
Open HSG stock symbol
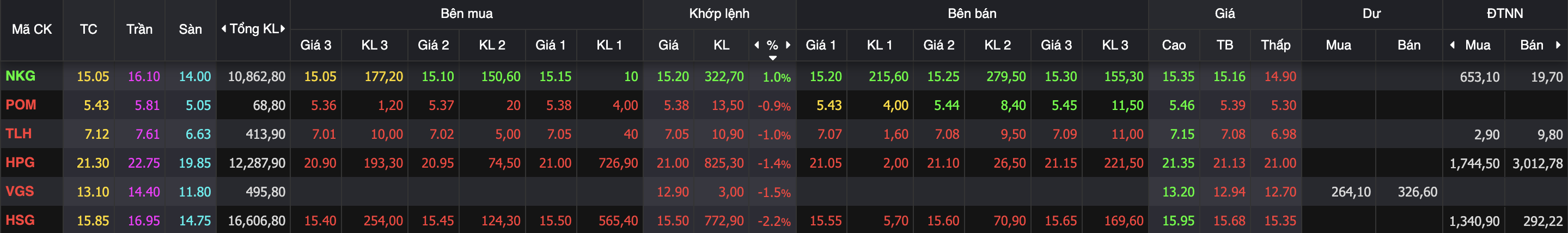click(20, 220)
